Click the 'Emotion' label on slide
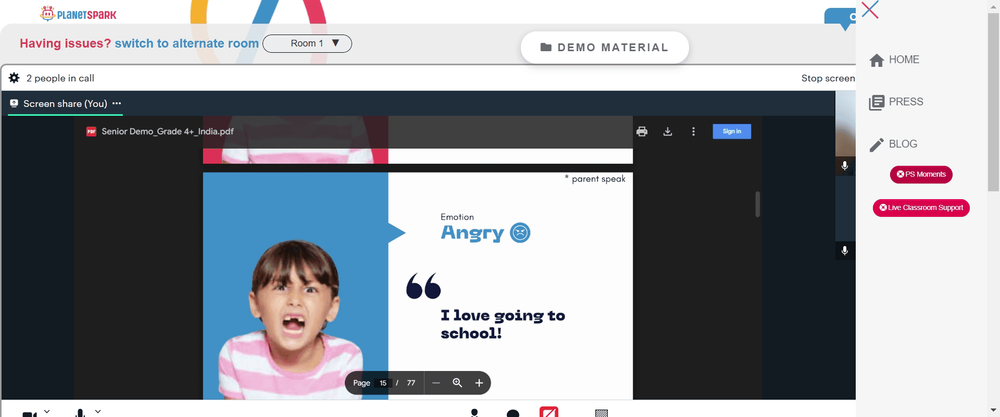 pyautogui.click(x=457, y=217)
